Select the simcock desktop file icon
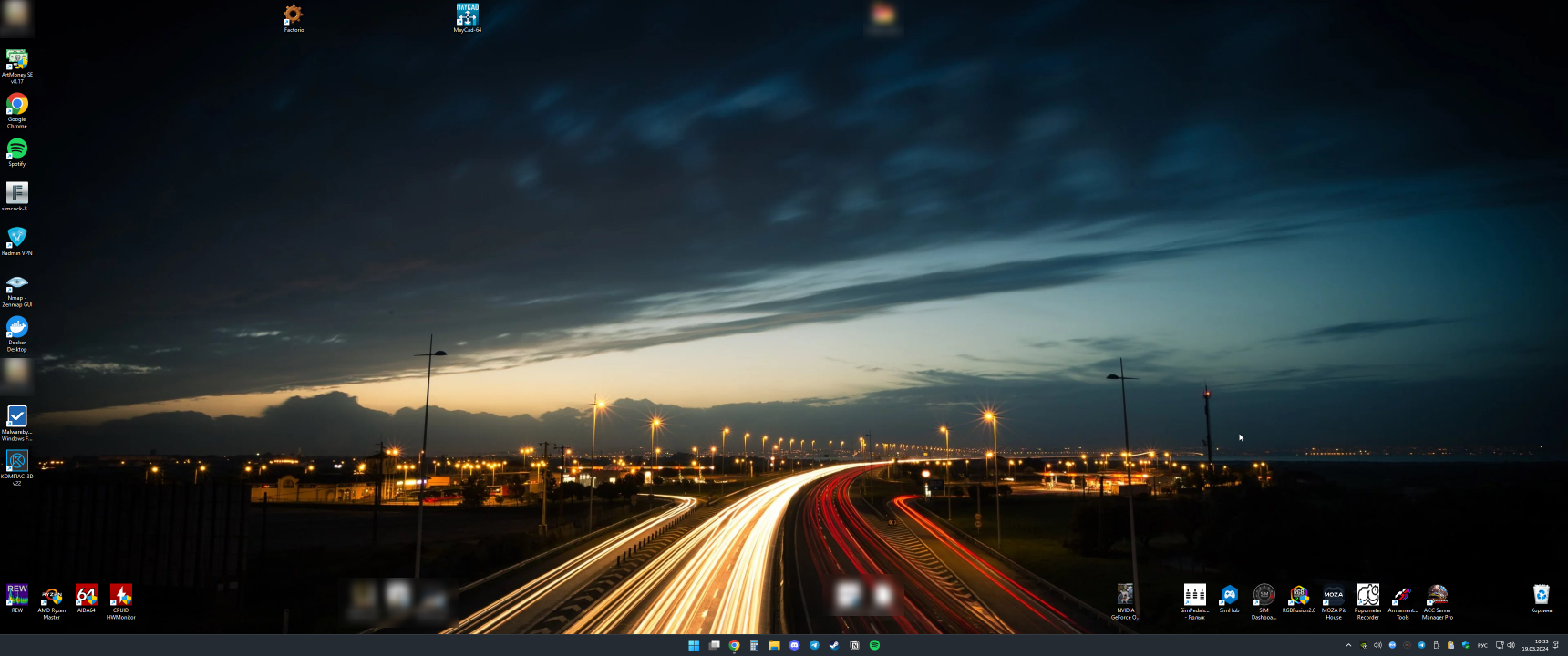1568x656 pixels. [17, 197]
